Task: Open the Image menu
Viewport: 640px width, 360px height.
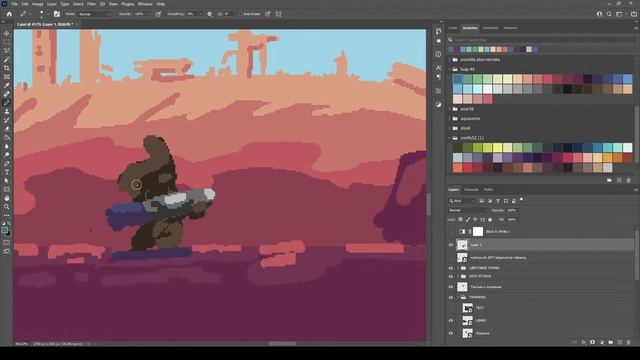Action: [38, 4]
